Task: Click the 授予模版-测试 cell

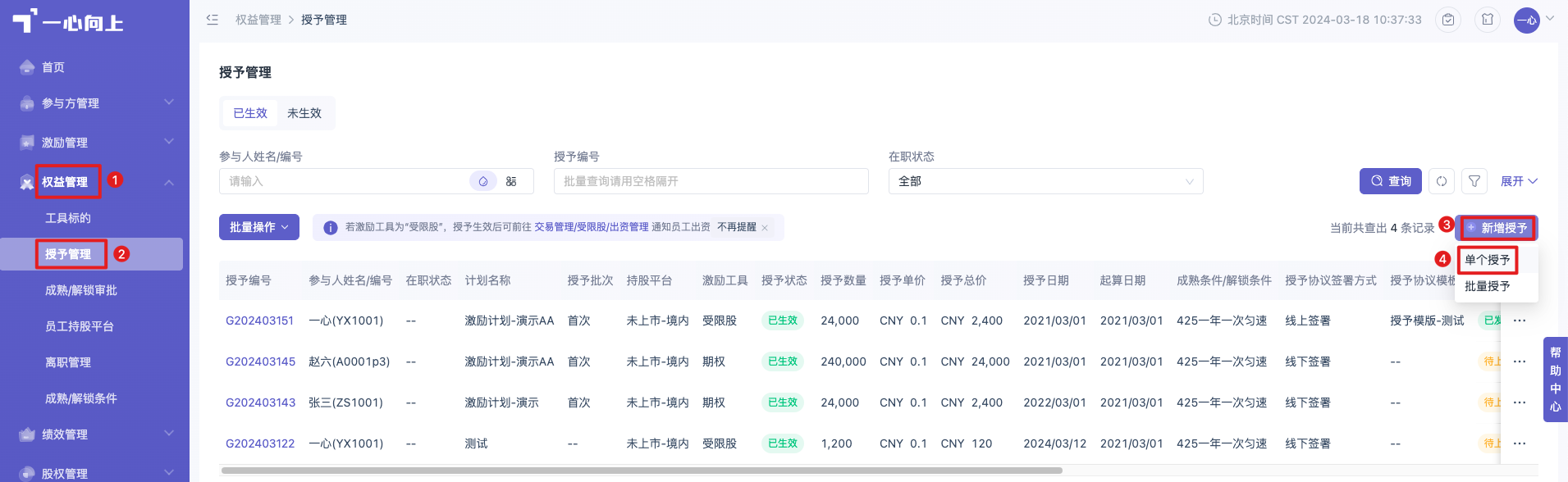Action: [1427, 321]
